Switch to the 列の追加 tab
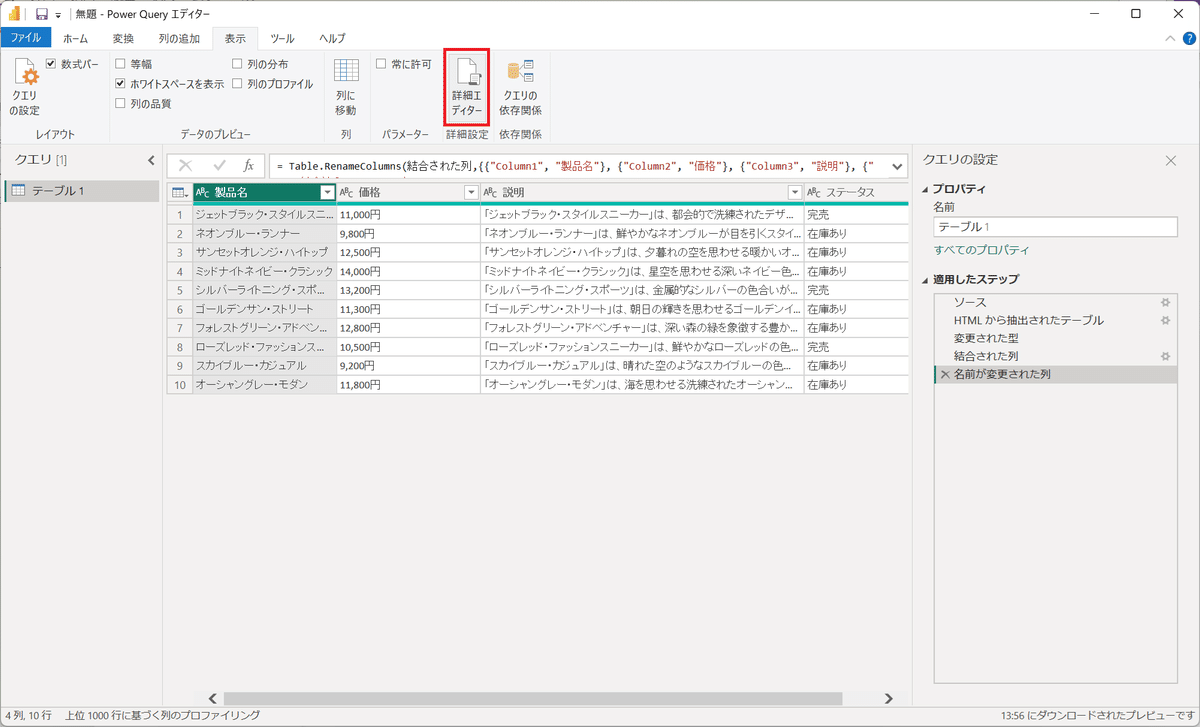 click(x=179, y=38)
